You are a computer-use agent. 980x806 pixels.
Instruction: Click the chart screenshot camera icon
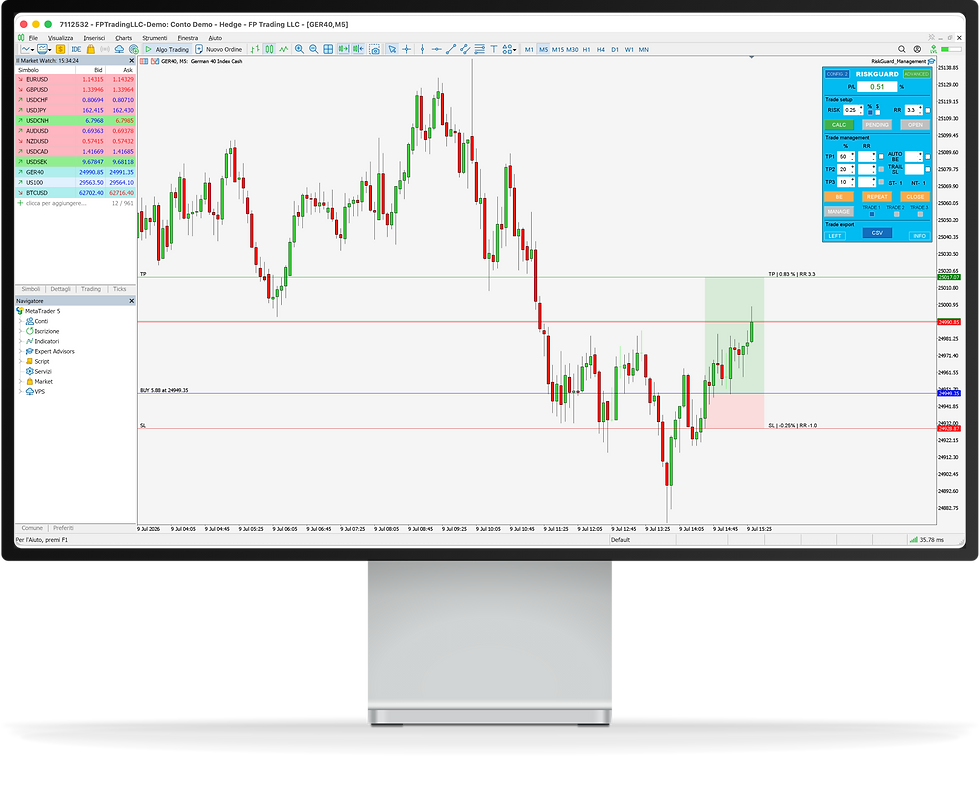pyautogui.click(x=374, y=49)
